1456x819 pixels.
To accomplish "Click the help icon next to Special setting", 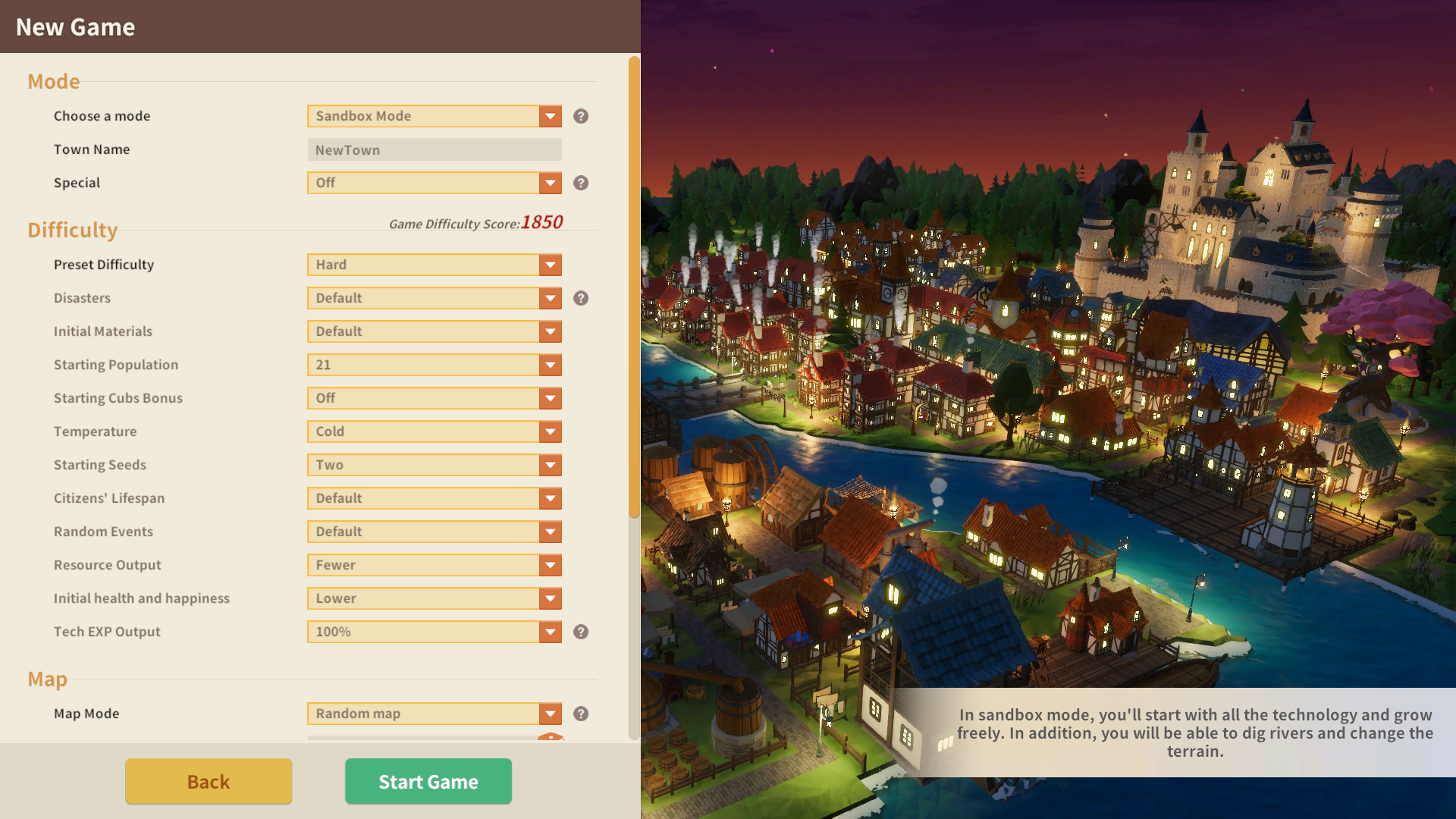I will click(x=581, y=182).
